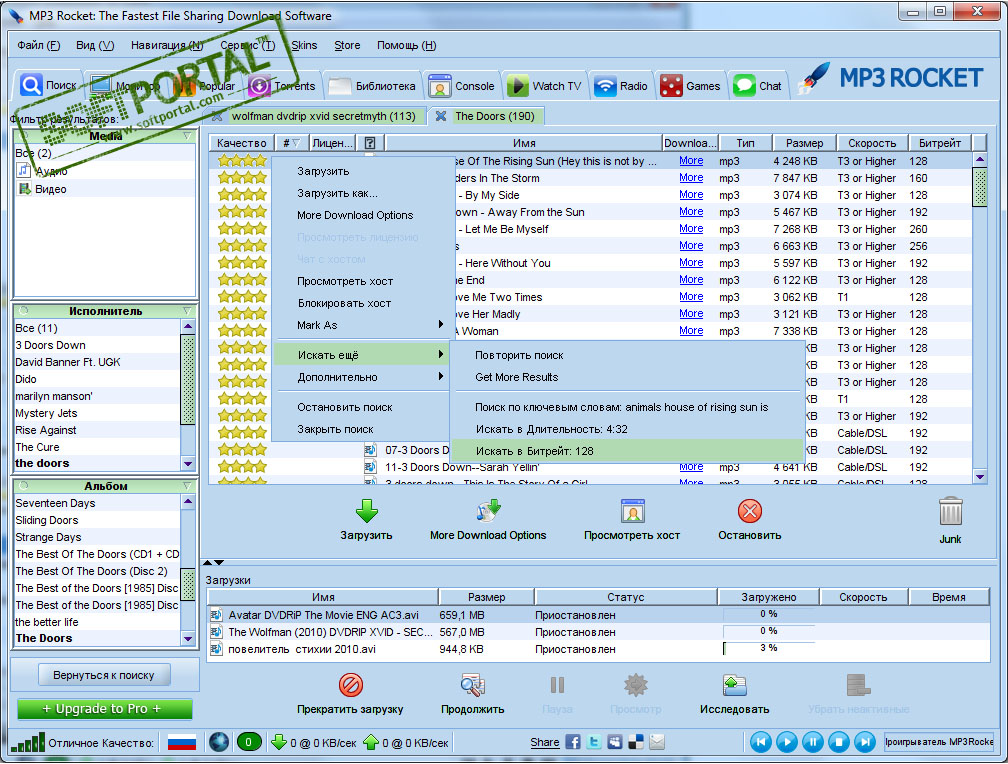Screen dimensions: 1008x764
Task: Click the player play button
Action: pyautogui.click(x=786, y=742)
